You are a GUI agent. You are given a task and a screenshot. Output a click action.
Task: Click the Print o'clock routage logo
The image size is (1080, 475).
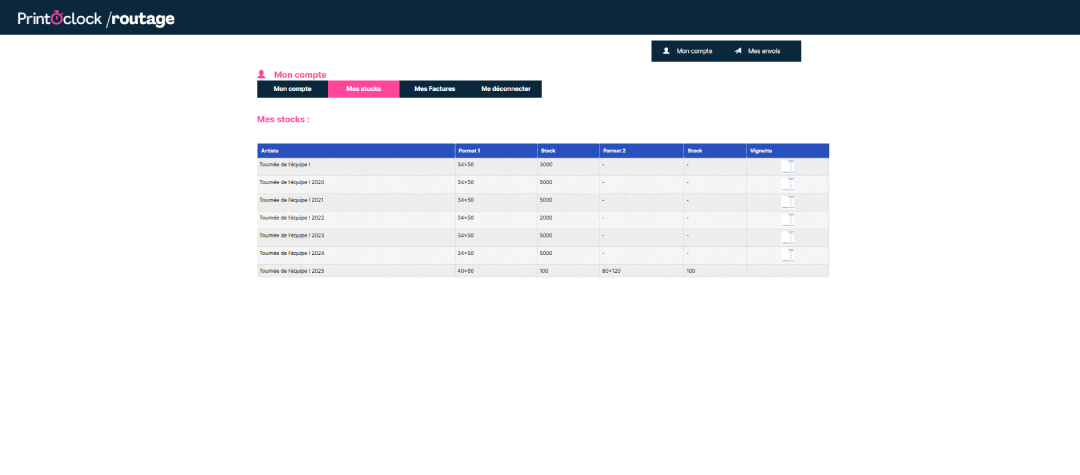click(96, 19)
